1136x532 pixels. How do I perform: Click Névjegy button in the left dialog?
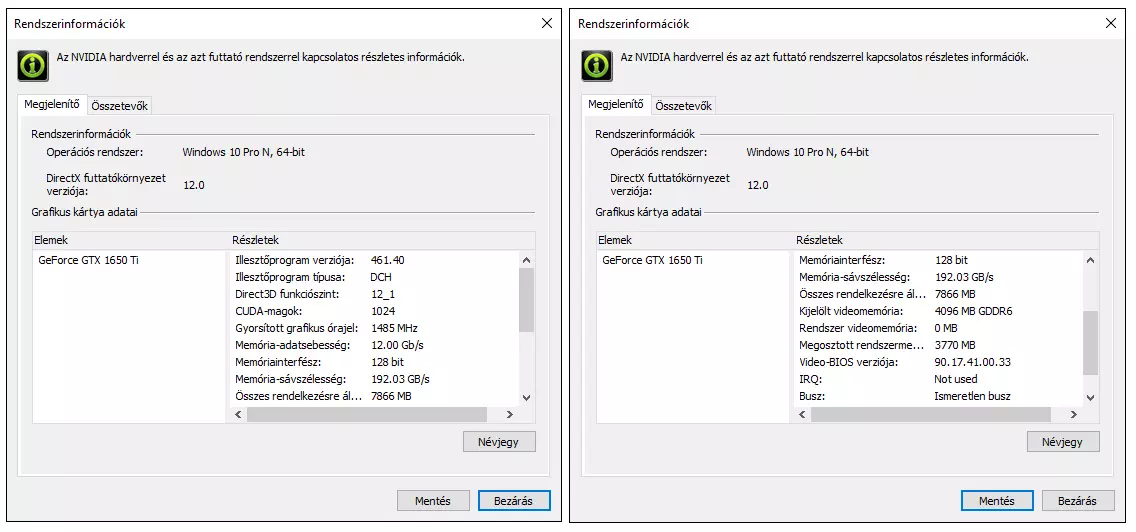(499, 441)
